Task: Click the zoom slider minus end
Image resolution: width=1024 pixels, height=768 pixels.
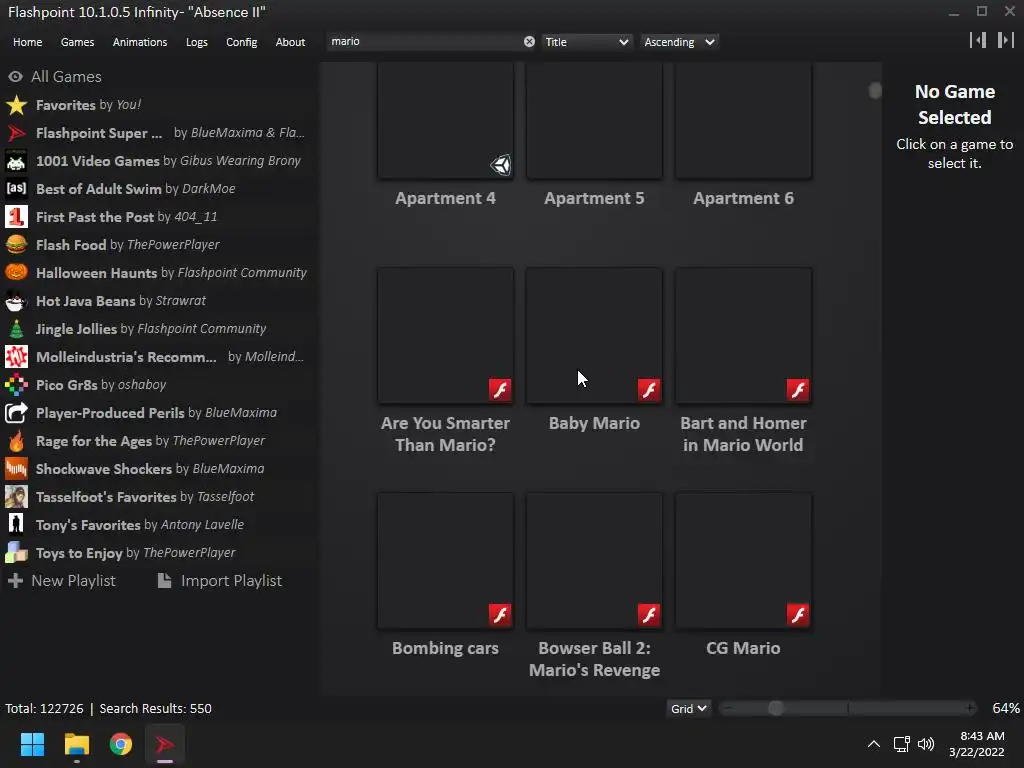Action: [728, 709]
